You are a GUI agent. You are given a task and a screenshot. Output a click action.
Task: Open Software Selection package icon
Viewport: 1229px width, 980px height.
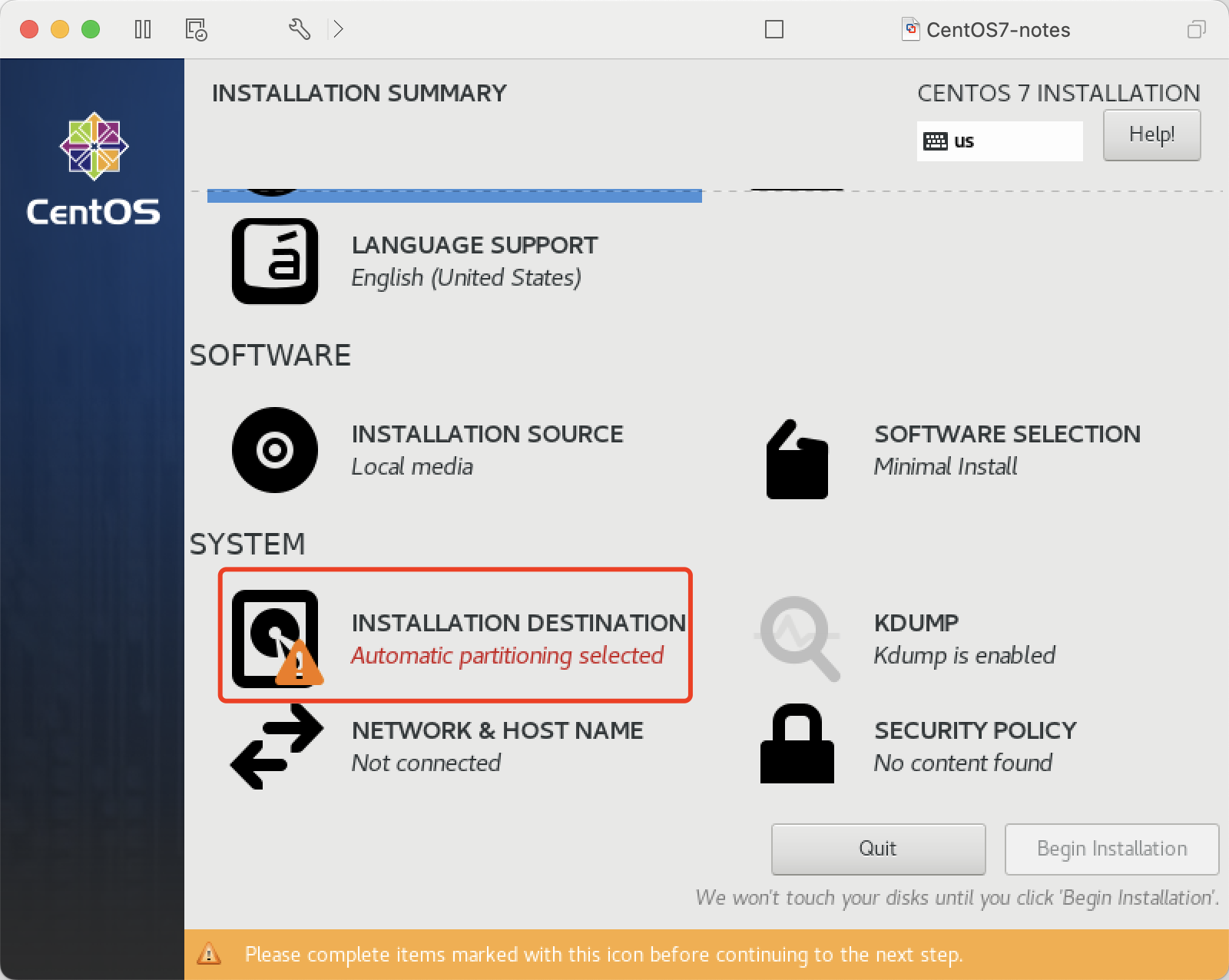797,459
